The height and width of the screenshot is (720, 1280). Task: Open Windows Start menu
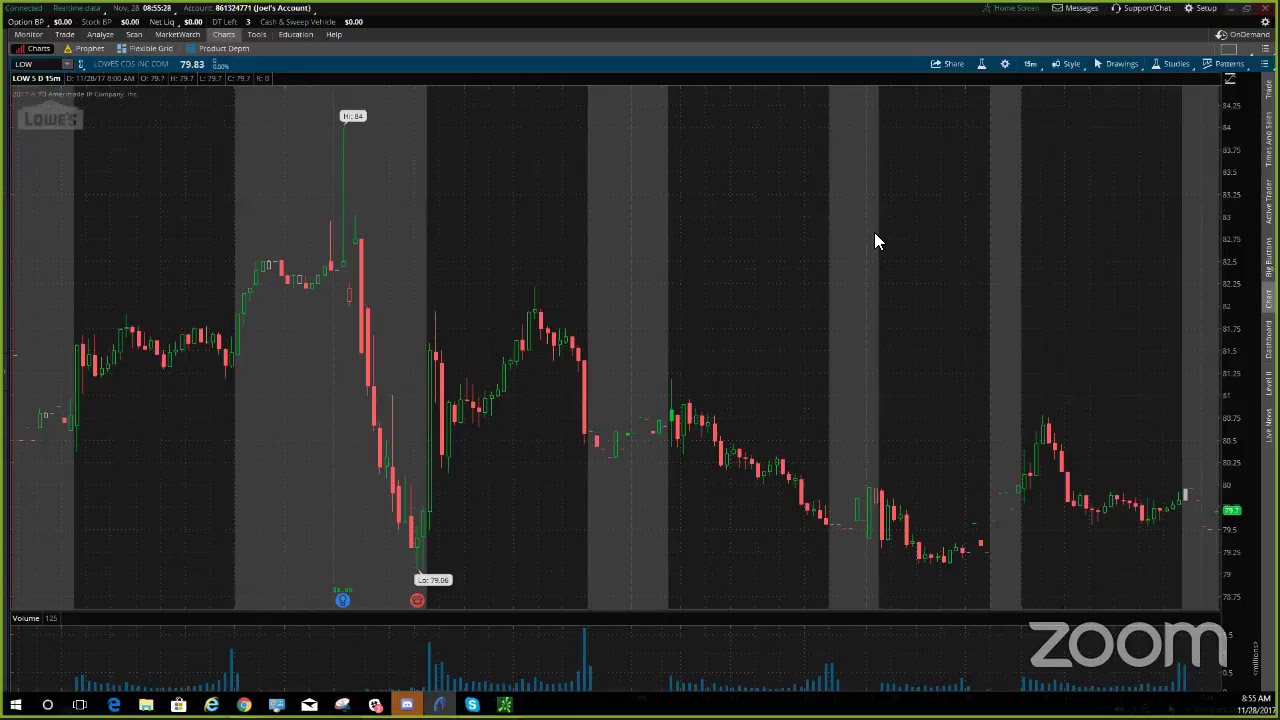[15, 705]
